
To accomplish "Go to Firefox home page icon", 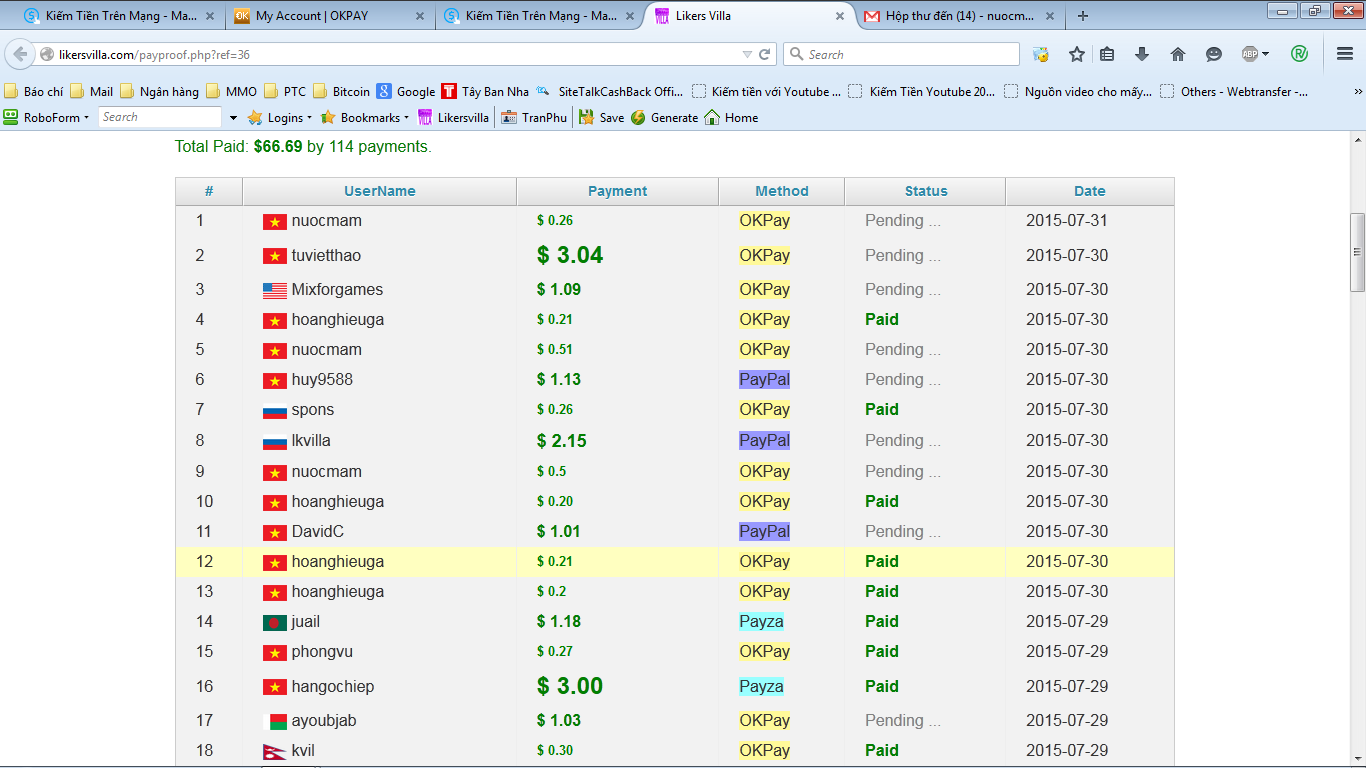I will pyautogui.click(x=1177, y=54).
